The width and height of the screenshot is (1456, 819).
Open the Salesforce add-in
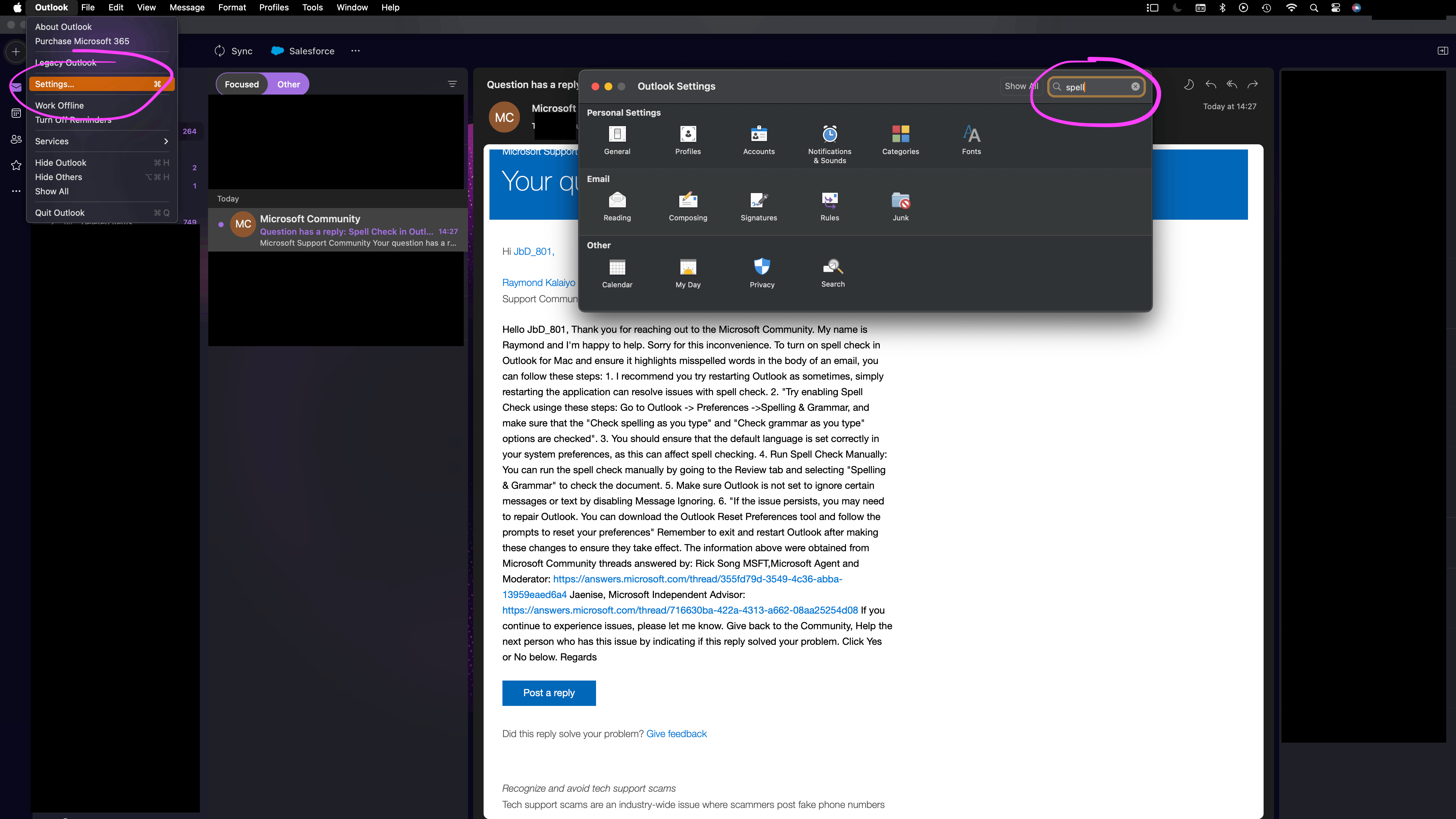coord(302,51)
